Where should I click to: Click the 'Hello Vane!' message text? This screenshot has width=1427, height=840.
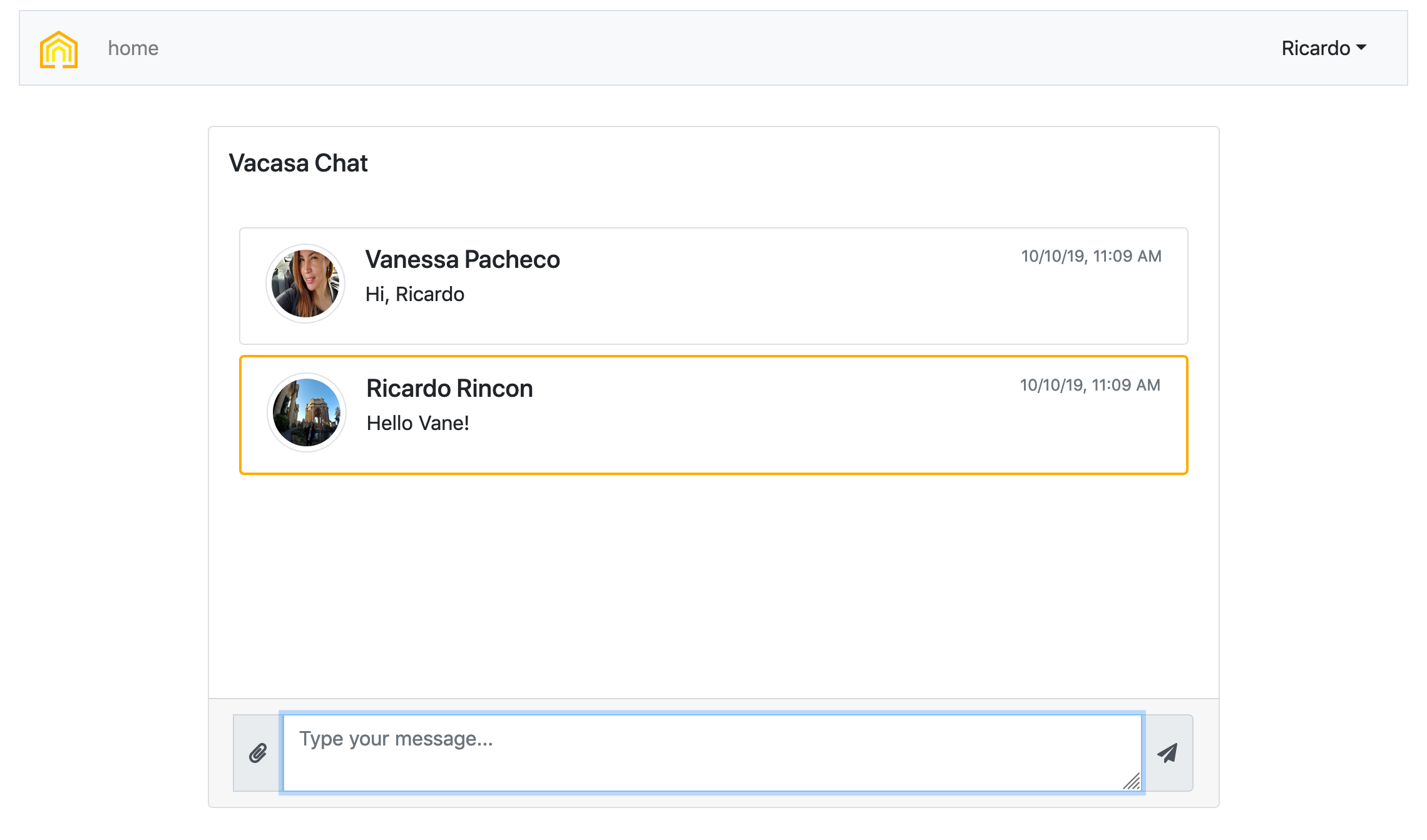coord(417,423)
